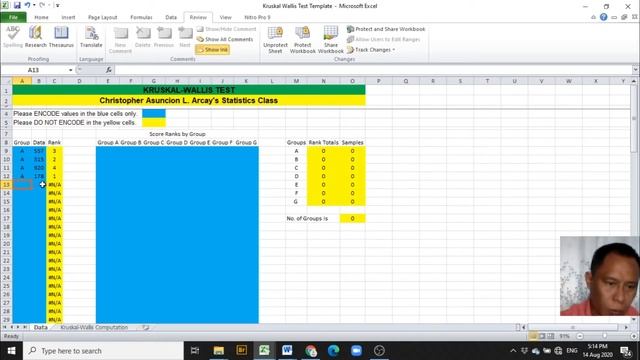Click Share Workbook
This screenshot has height=360, width=640.
tap(331, 40)
